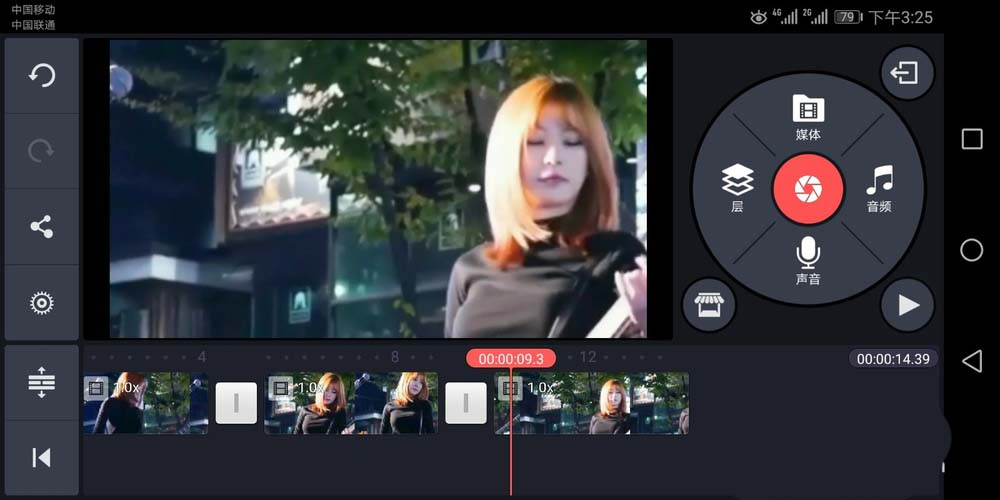The width and height of the screenshot is (1000, 500).
Task: Expand the timeline track view
Action: point(41,382)
